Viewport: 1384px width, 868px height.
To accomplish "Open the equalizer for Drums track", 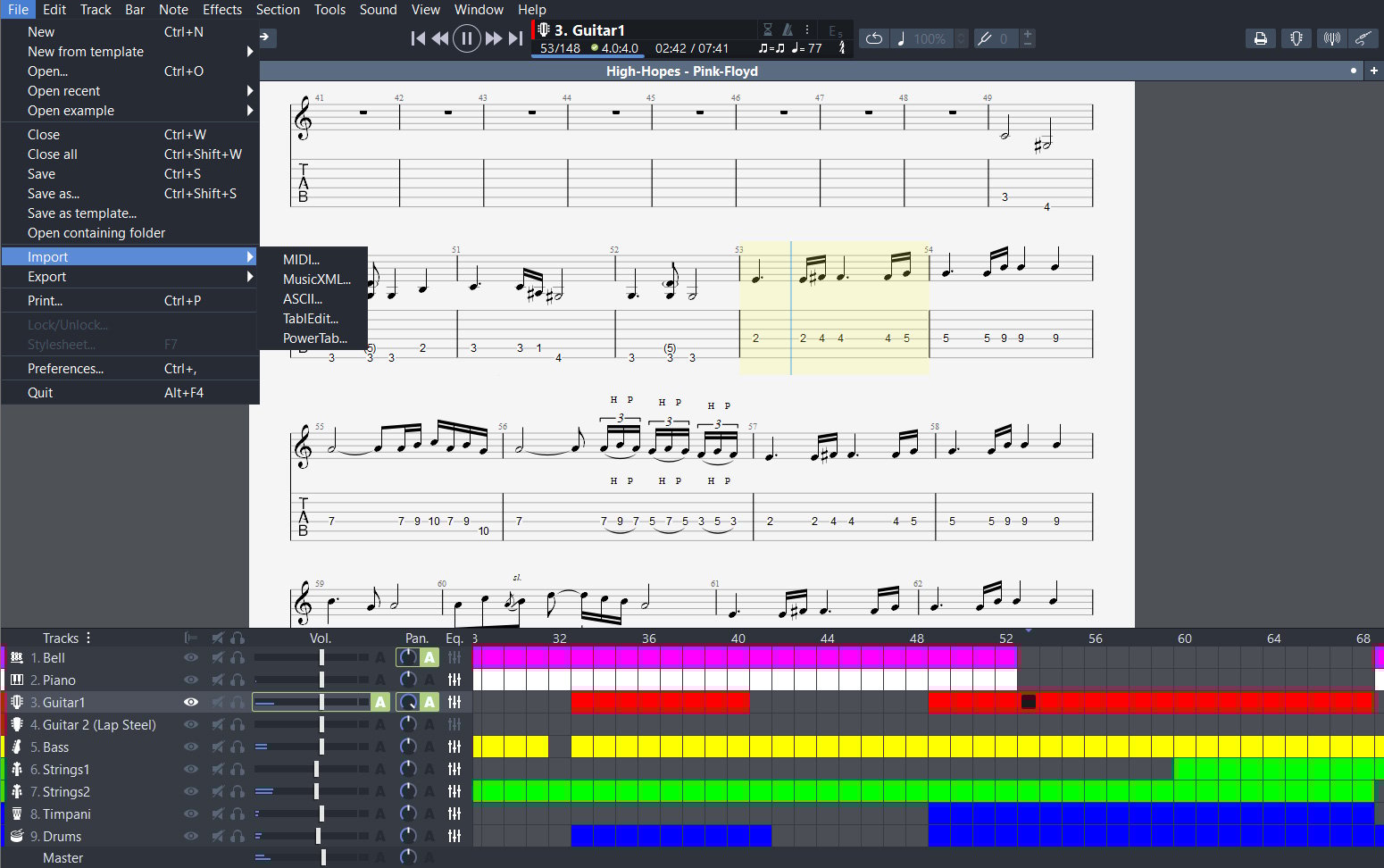I will coord(454,836).
